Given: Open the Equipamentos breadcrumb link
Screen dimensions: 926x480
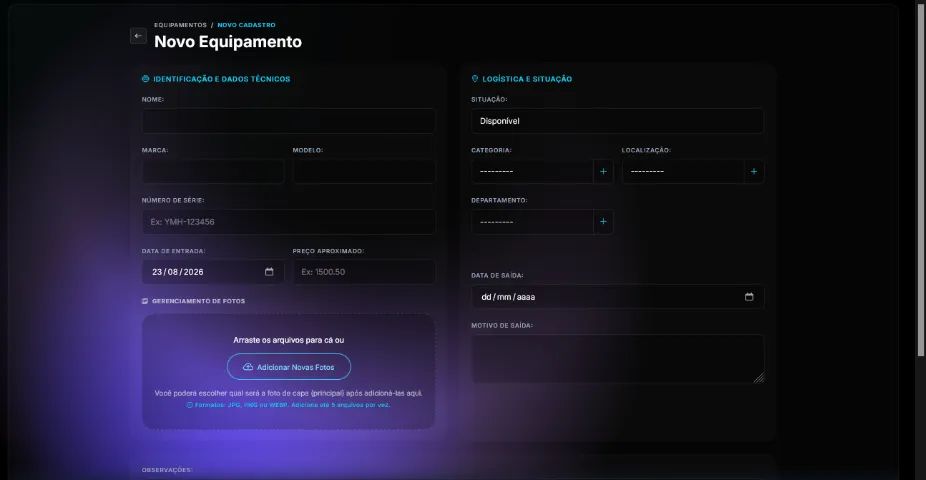Looking at the screenshot, I should click(180, 25).
